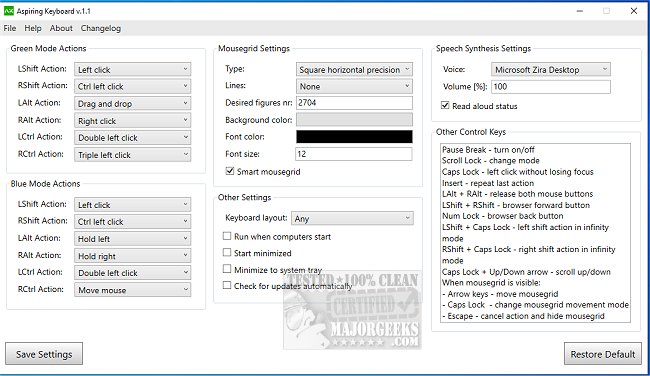
Task: Toggle the Smart mousegrid checkbox
Action: pos(230,171)
